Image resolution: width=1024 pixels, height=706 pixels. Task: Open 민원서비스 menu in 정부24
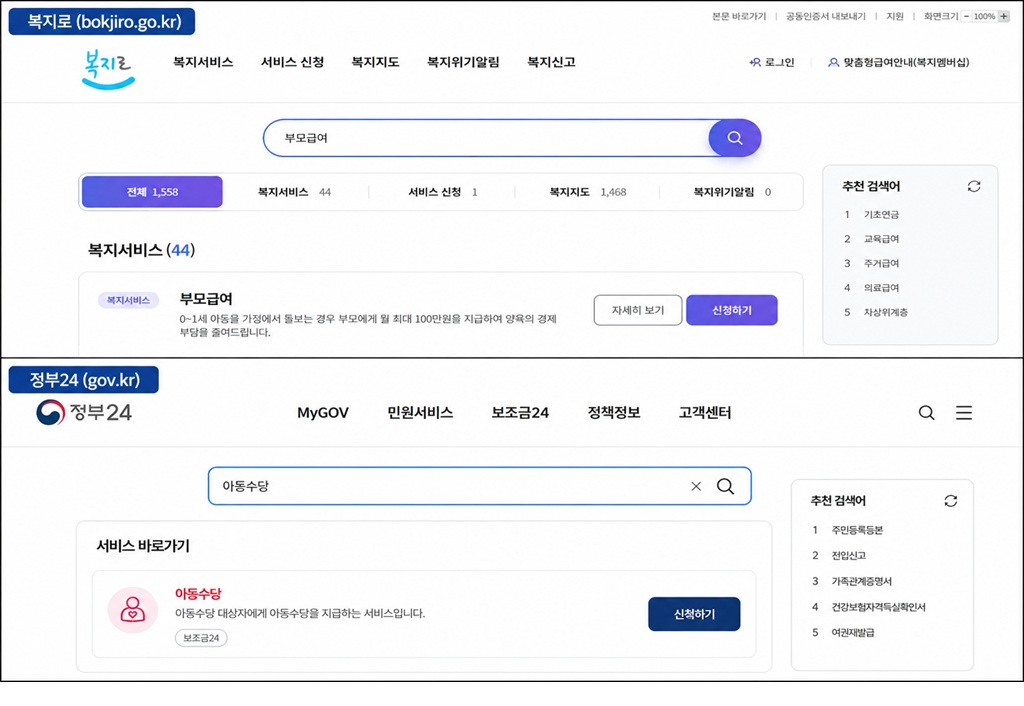point(420,413)
